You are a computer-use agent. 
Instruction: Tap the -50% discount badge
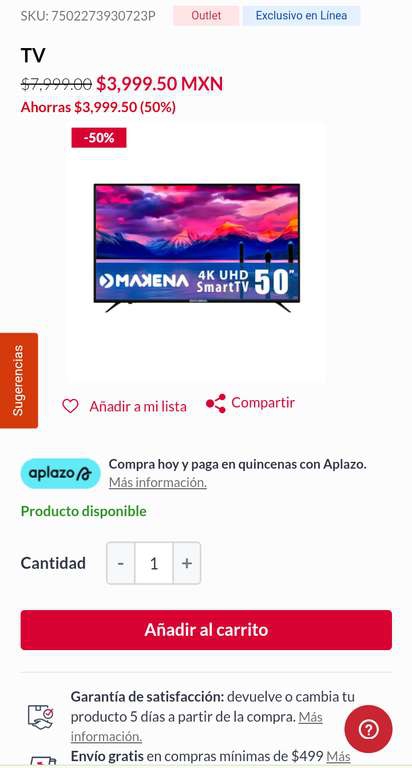pos(99,138)
